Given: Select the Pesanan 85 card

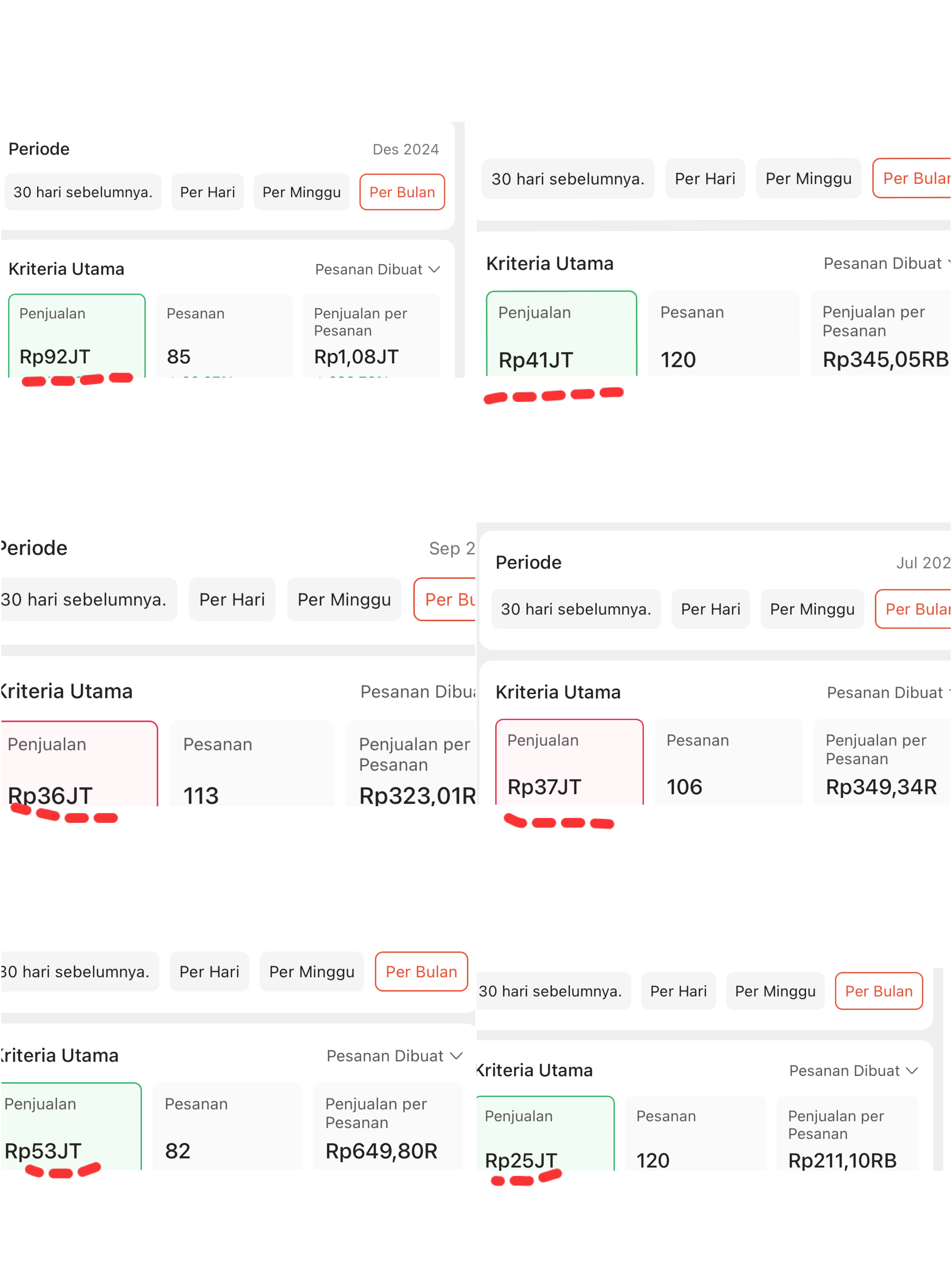Looking at the screenshot, I should pyautogui.click(x=224, y=336).
